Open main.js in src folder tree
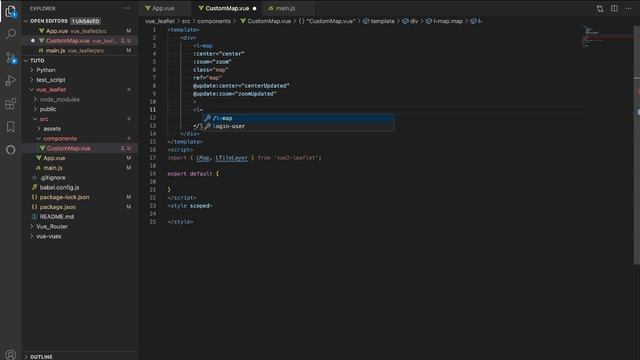Viewport: 640px width, 360px height. [x=80, y=168]
